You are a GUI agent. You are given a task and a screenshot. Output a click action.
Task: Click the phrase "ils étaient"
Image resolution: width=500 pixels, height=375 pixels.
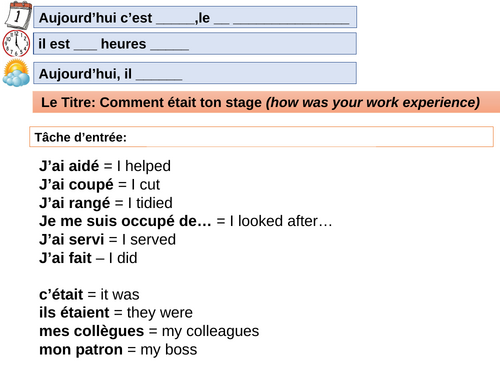click(74, 313)
